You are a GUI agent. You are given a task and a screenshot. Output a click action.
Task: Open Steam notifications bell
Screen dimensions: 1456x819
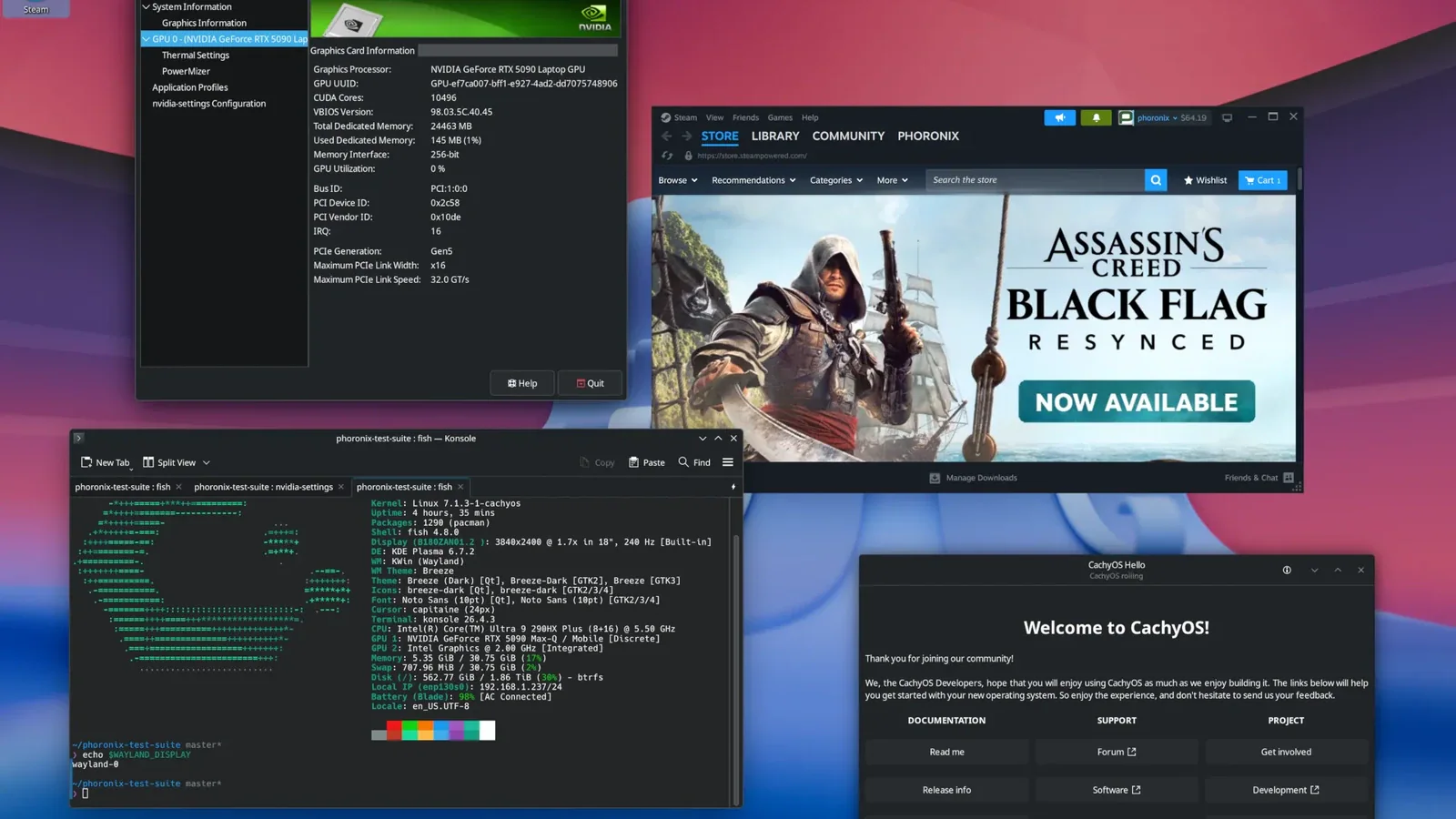[x=1096, y=117]
